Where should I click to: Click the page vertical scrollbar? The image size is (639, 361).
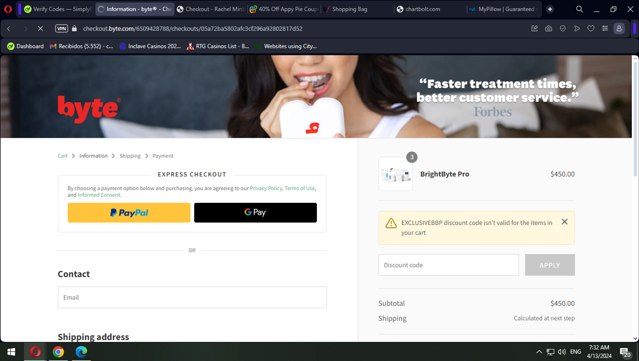click(635, 118)
